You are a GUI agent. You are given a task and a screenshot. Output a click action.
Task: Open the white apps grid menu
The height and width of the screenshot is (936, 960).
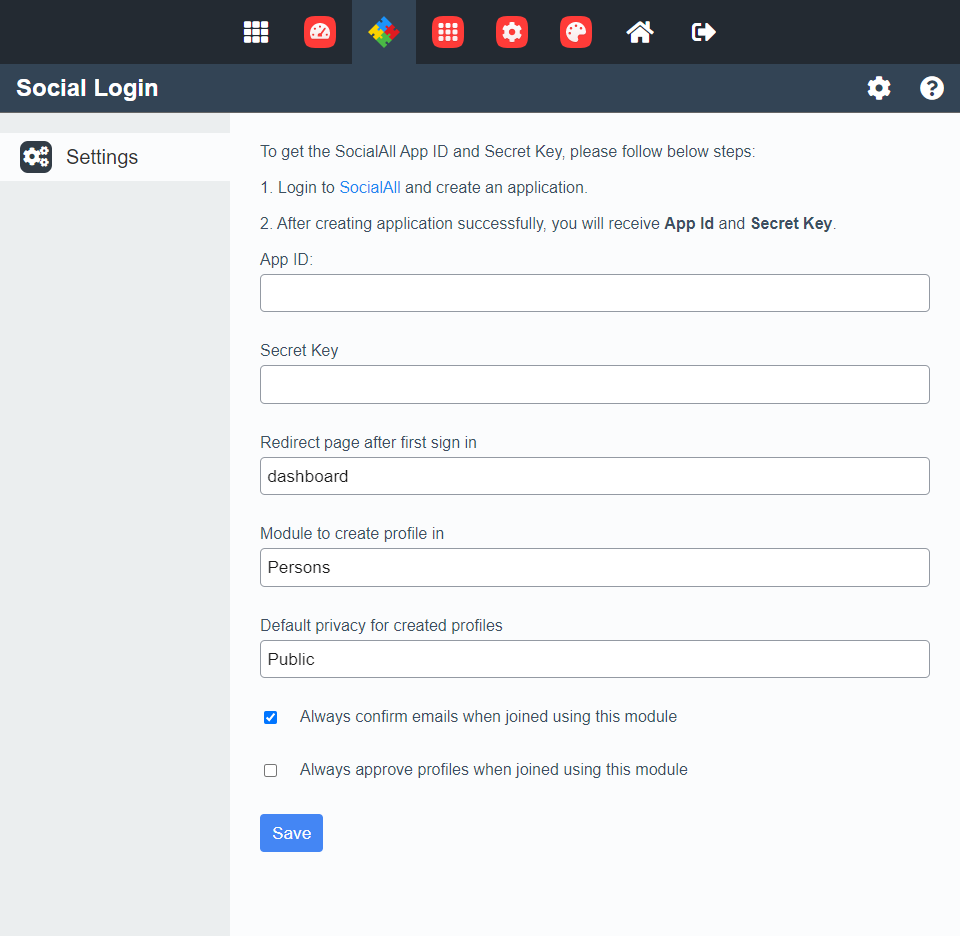tap(256, 32)
